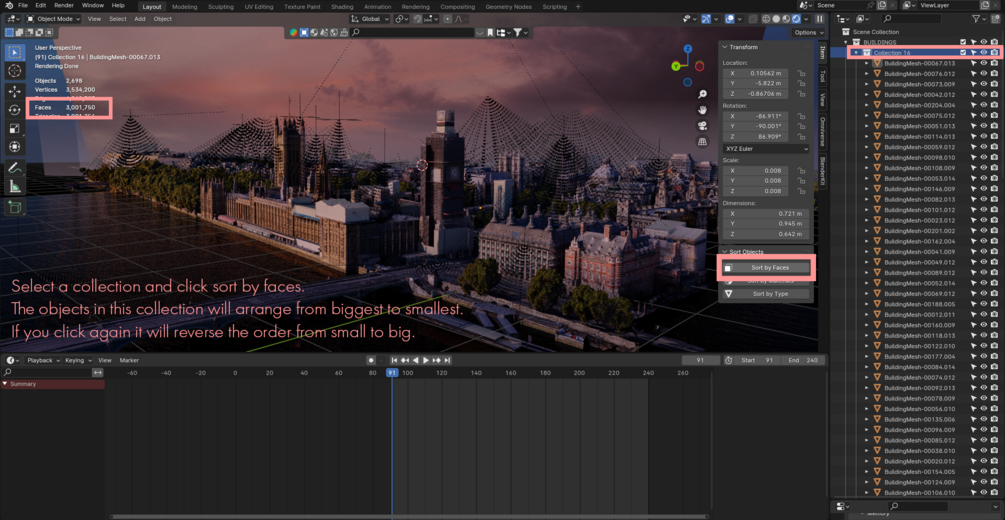Click the pan hand viewport icon
This screenshot has height=520, width=1005.
(702, 110)
